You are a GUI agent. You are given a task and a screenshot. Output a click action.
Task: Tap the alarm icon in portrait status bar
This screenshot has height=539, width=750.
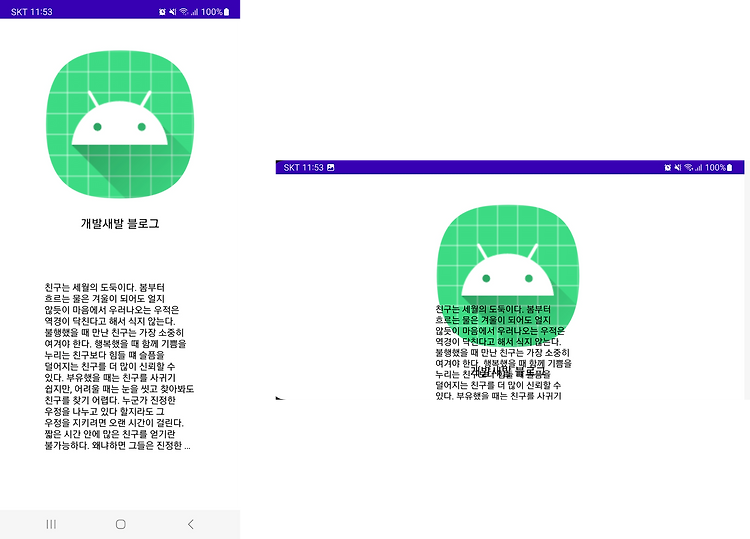click(x=162, y=12)
